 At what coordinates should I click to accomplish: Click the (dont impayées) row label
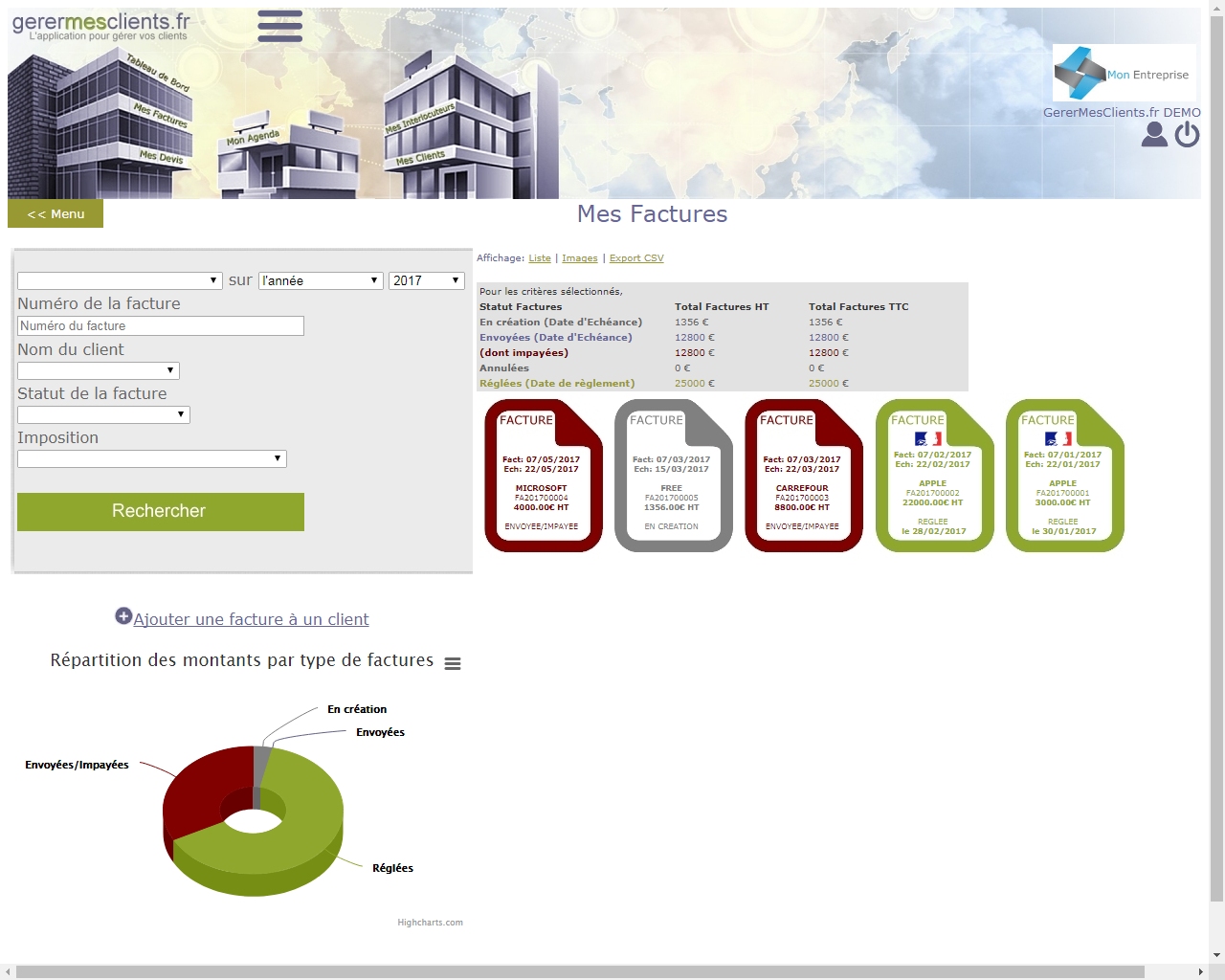click(x=523, y=352)
